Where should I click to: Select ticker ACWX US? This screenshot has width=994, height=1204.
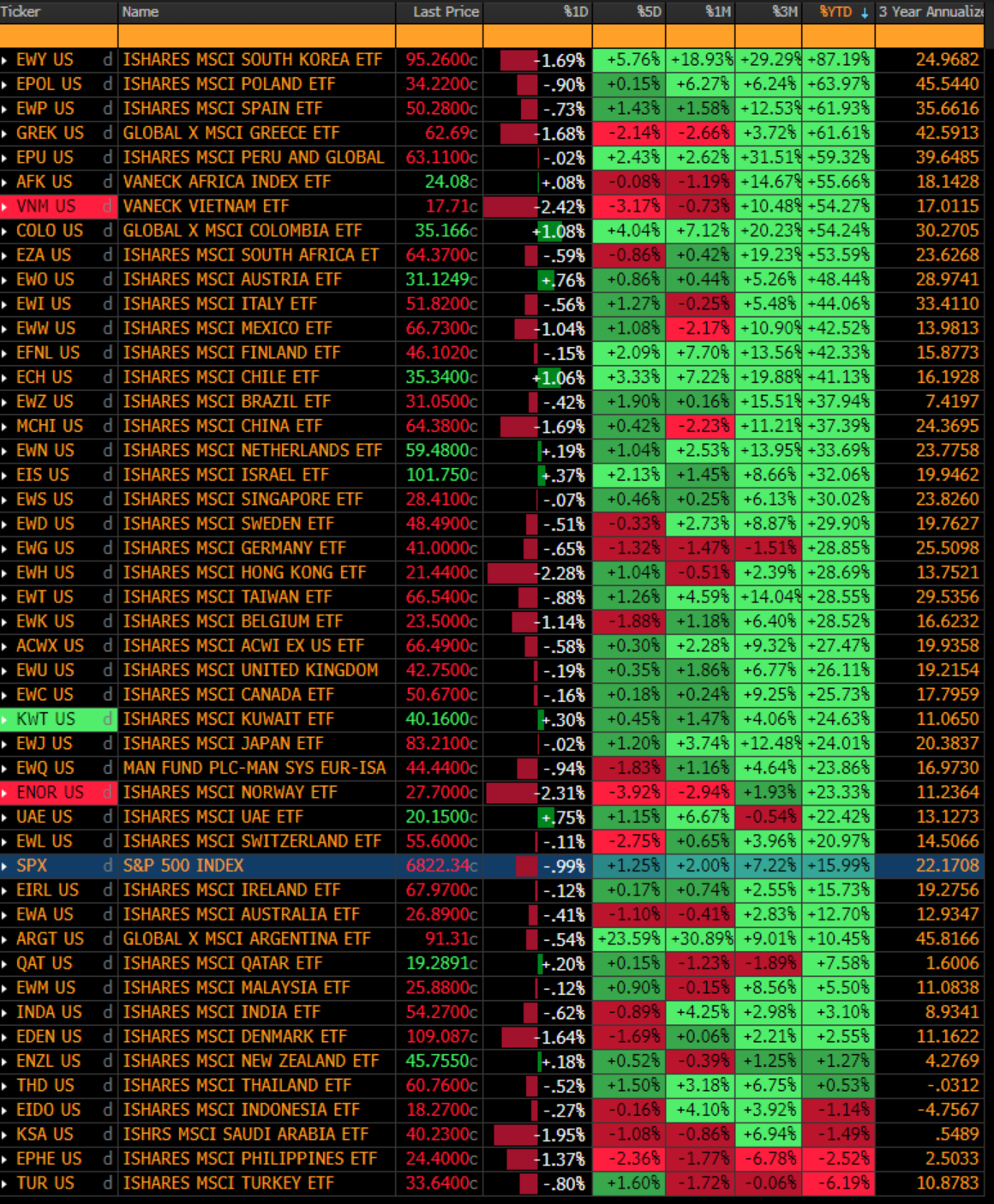[x=51, y=646]
